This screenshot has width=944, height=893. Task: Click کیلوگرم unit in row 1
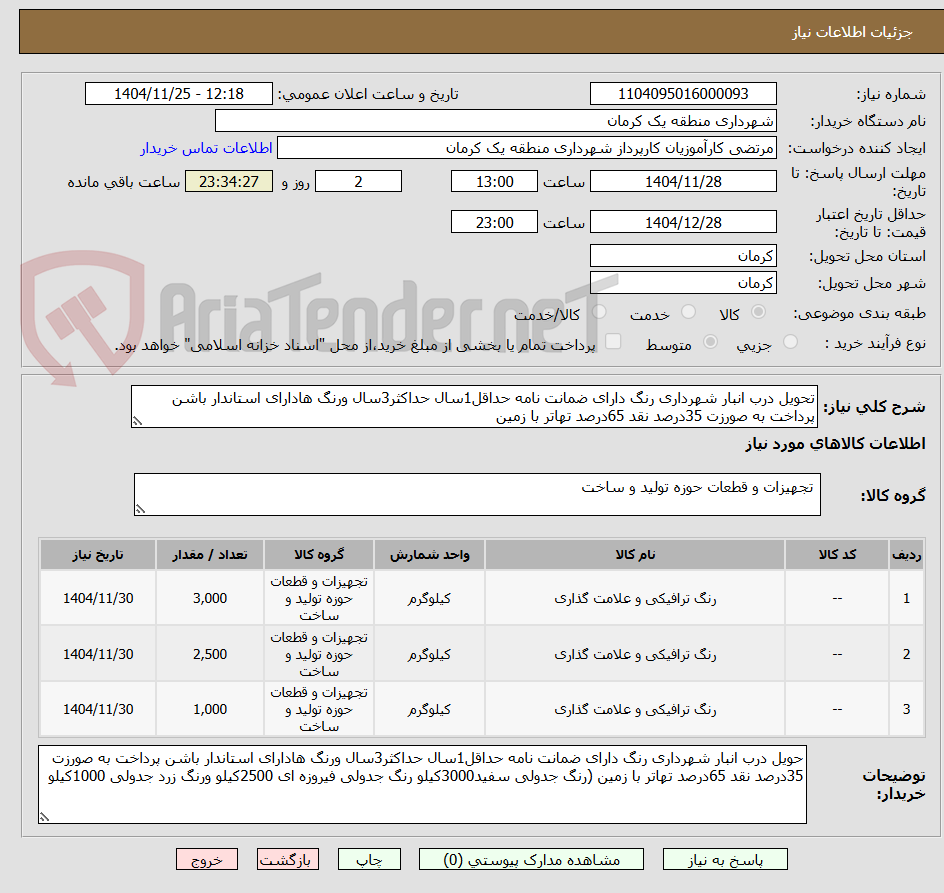pos(429,599)
